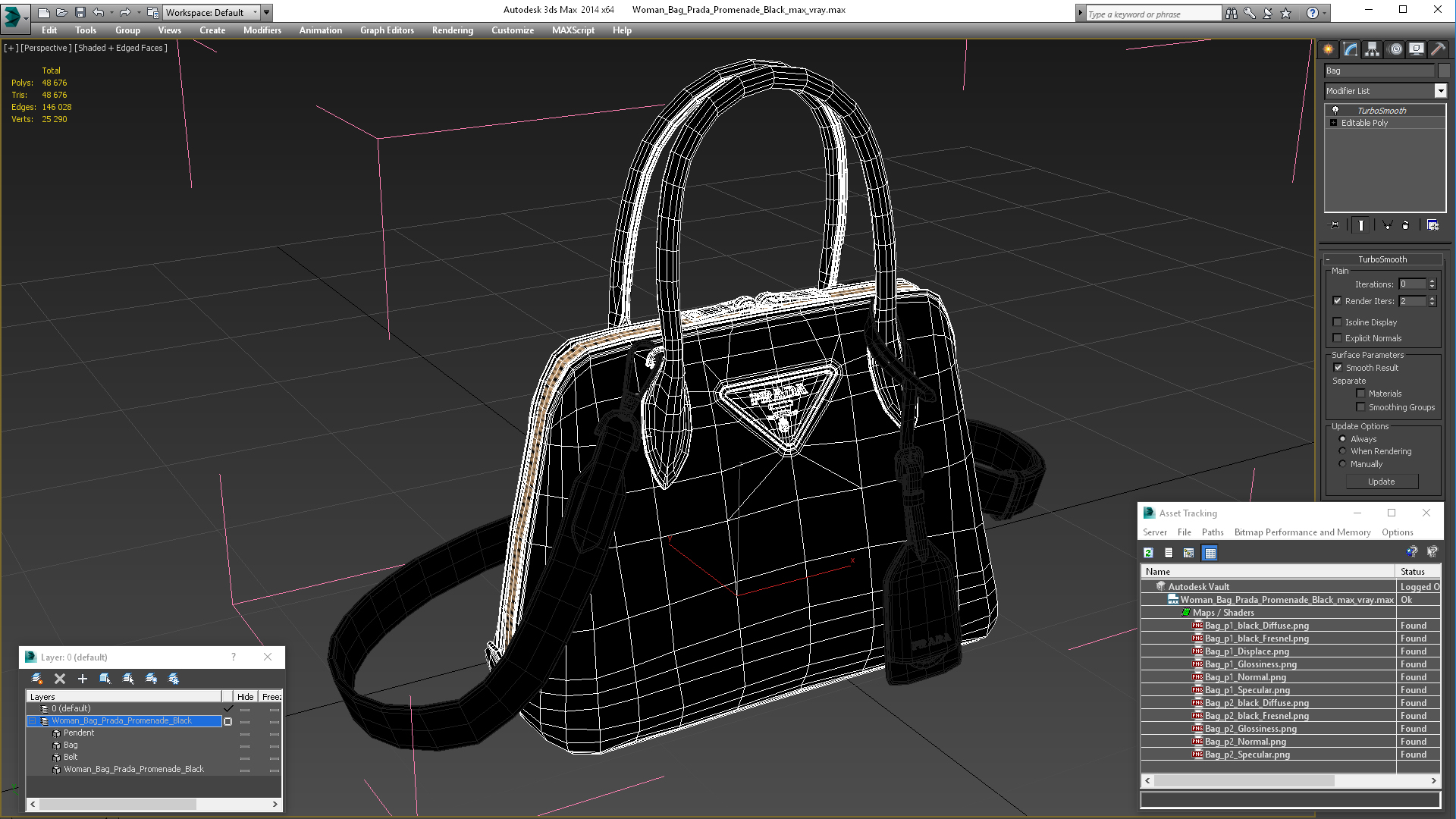Enable Isoline Display checkbox
The width and height of the screenshot is (1456, 819).
[1338, 322]
